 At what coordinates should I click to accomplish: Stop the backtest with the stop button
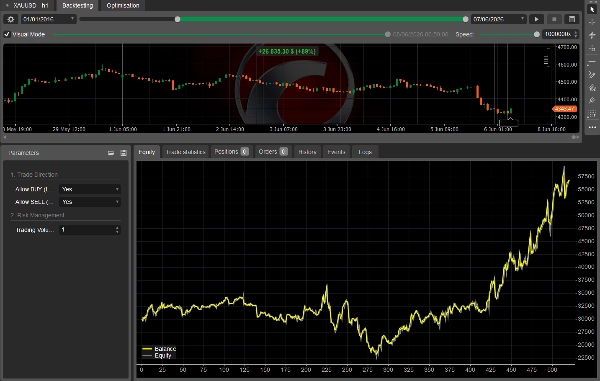554,19
